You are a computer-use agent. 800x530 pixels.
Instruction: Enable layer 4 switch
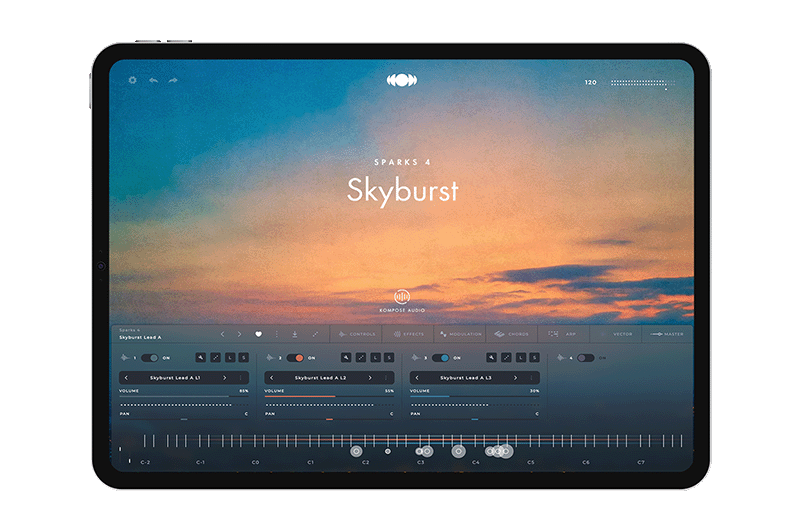[x=586, y=358]
